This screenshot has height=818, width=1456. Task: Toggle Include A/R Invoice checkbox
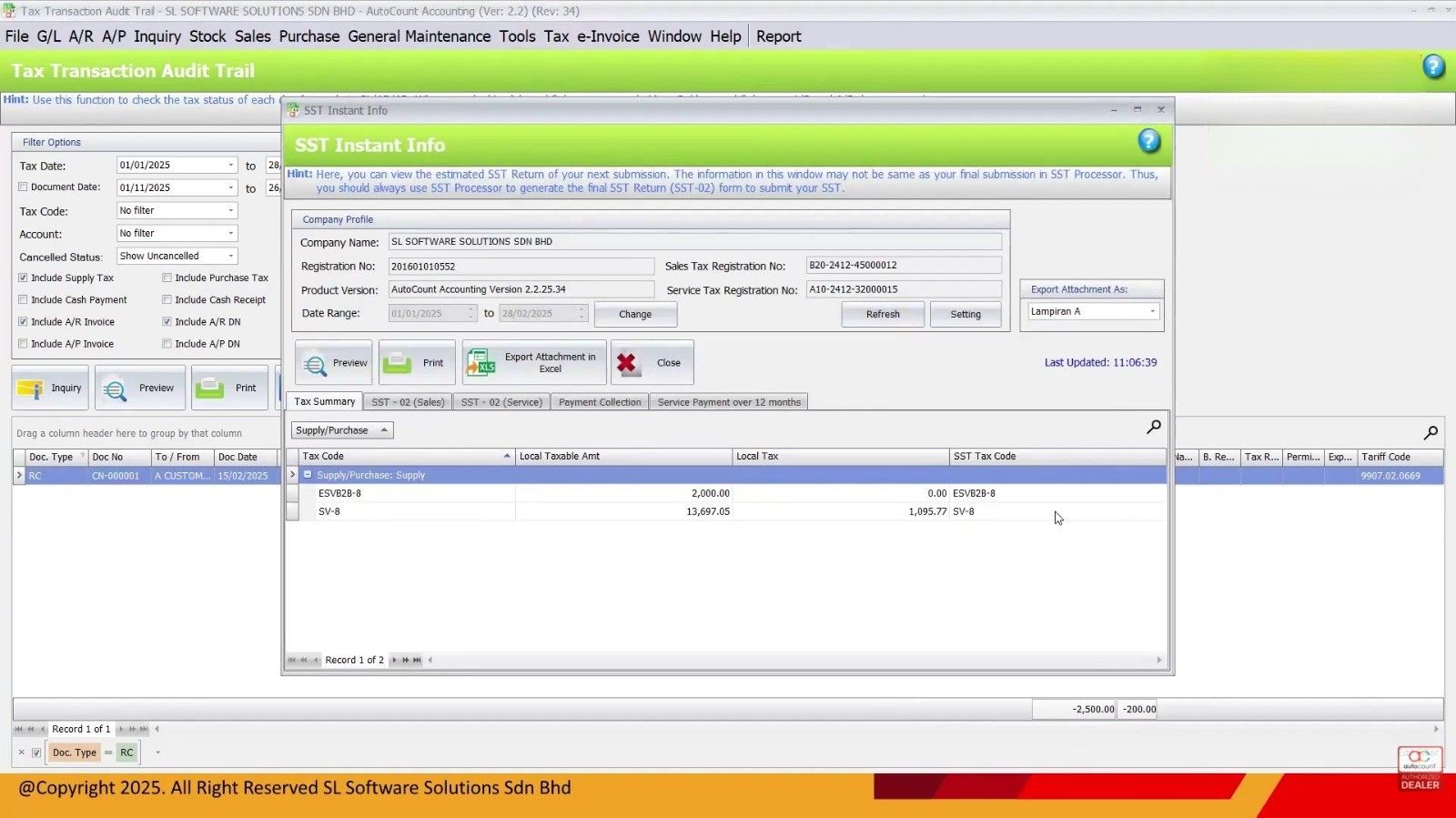pos(23,322)
